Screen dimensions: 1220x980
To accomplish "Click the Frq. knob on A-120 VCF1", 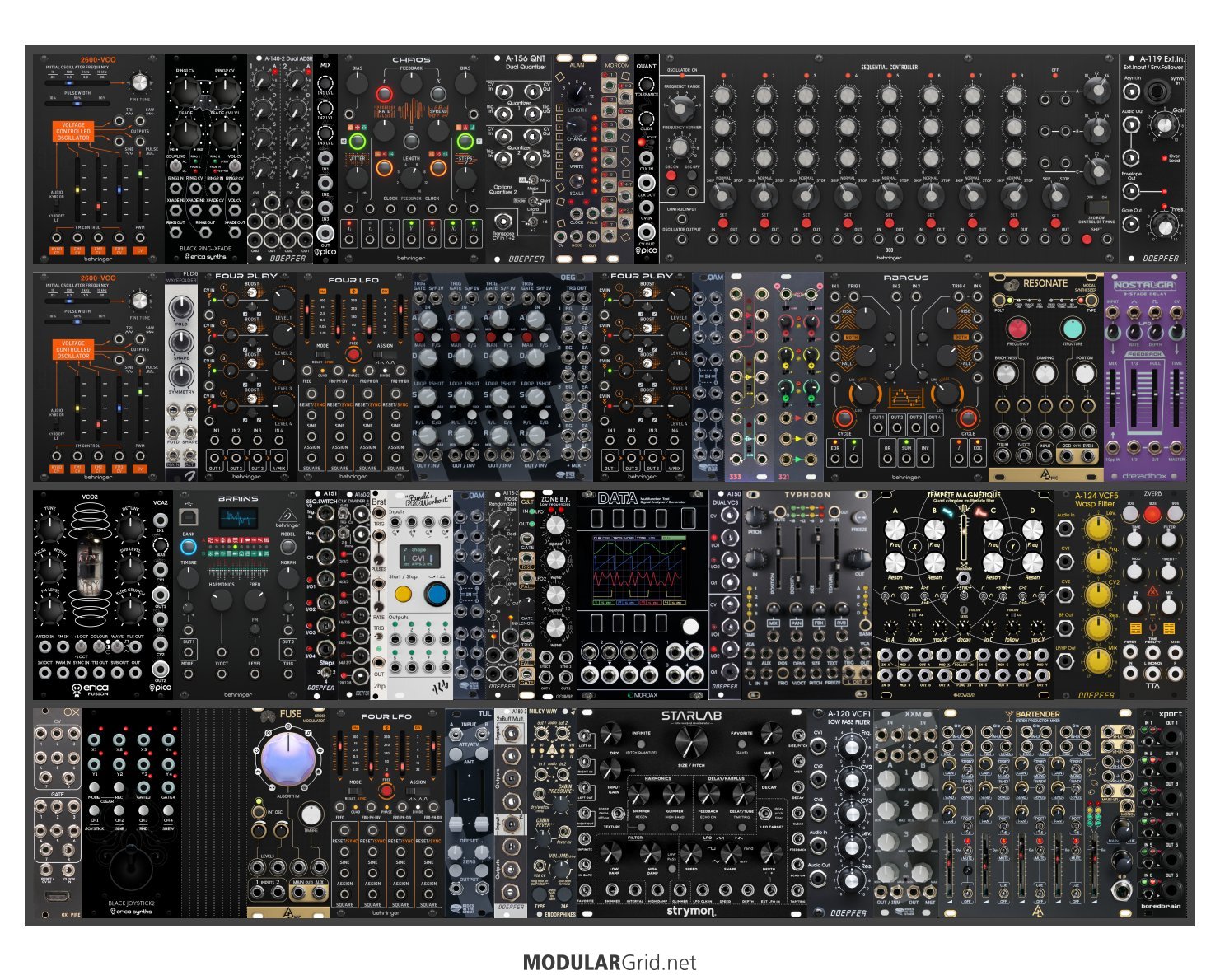I will [850, 745].
